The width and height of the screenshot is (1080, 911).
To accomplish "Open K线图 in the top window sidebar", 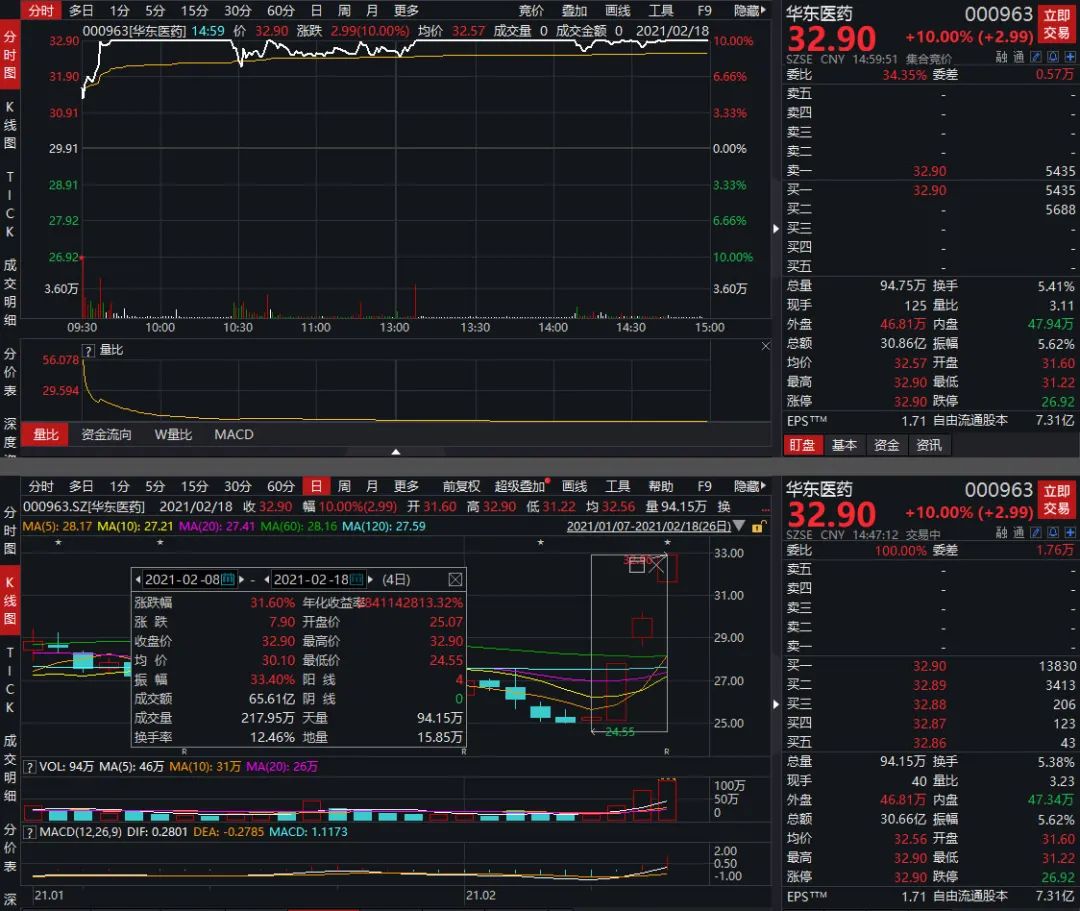I will coord(10,125).
